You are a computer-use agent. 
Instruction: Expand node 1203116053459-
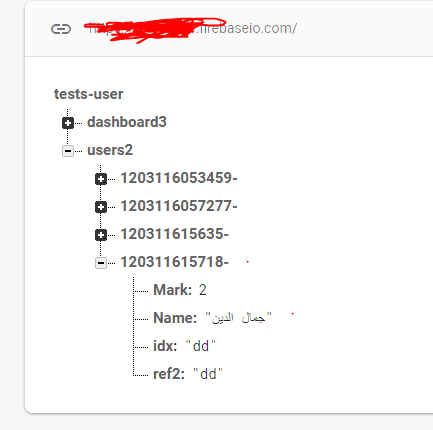[101, 179]
